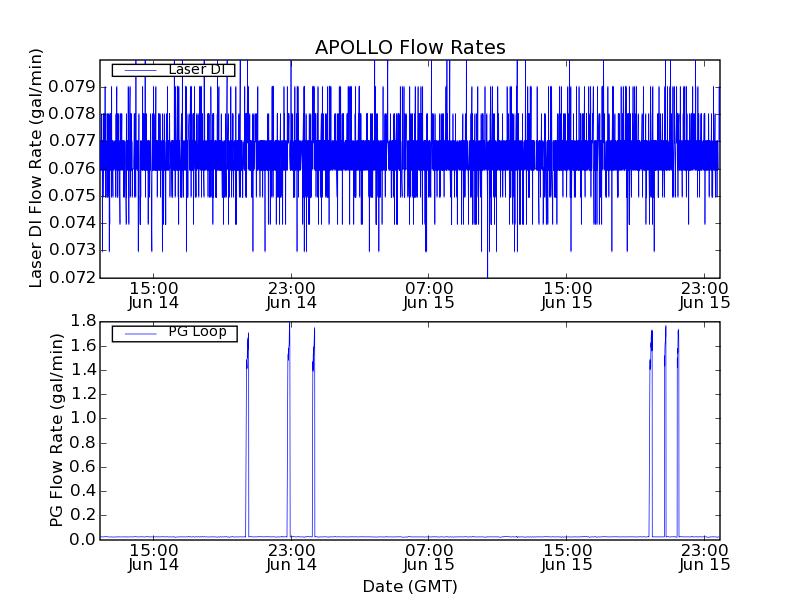Click the blue line sample in Laser DI legend

pos(141,70)
